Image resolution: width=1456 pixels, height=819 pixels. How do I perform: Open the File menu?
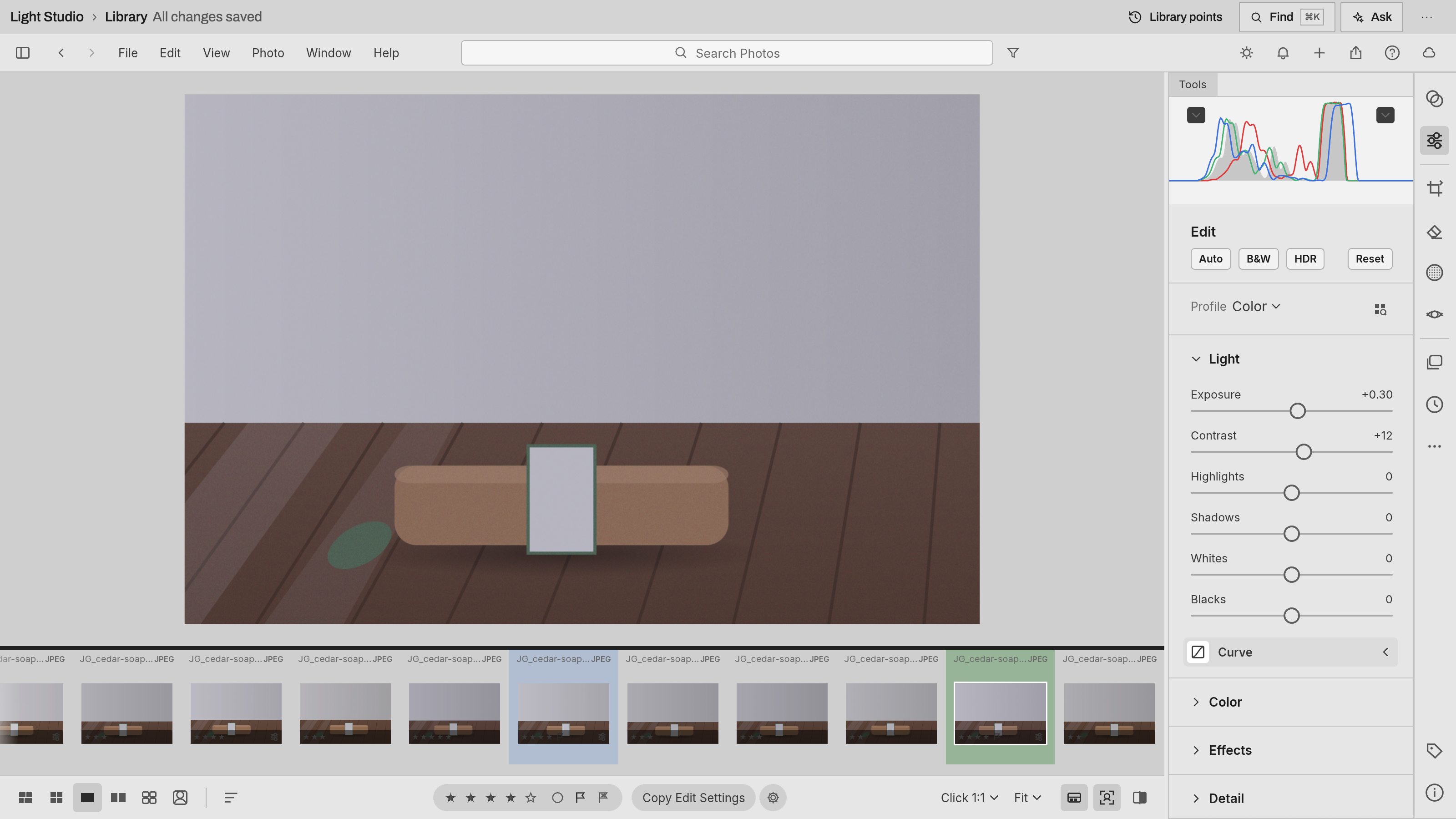(128, 53)
